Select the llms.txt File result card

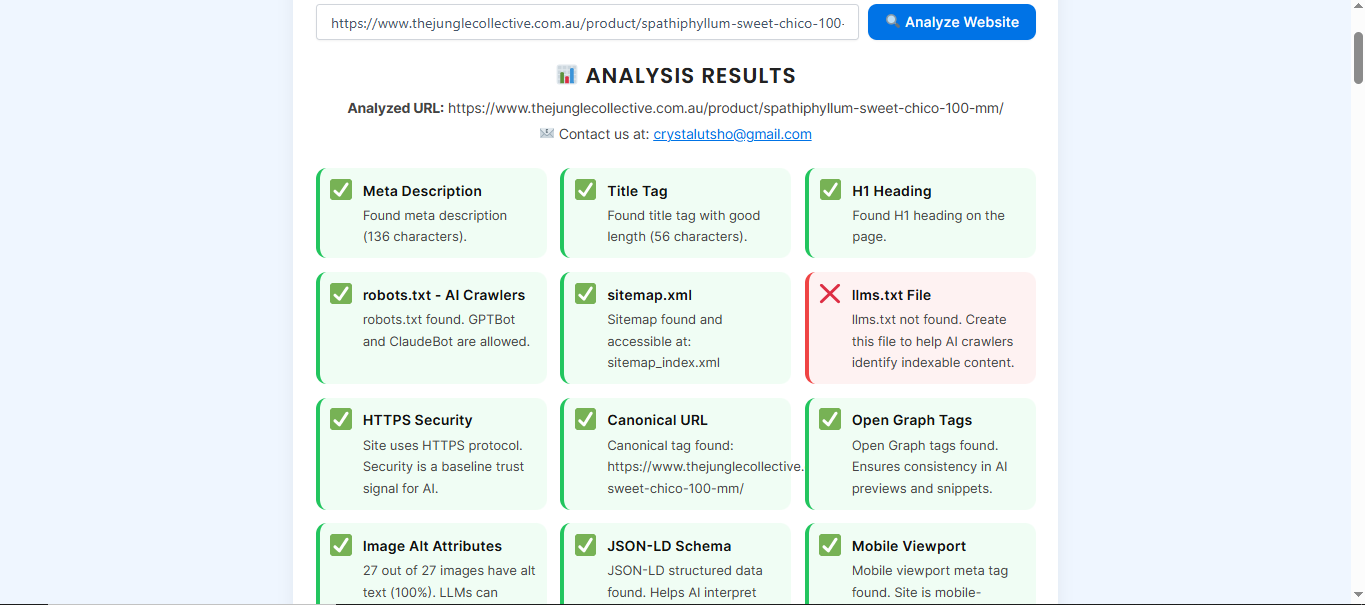point(920,327)
